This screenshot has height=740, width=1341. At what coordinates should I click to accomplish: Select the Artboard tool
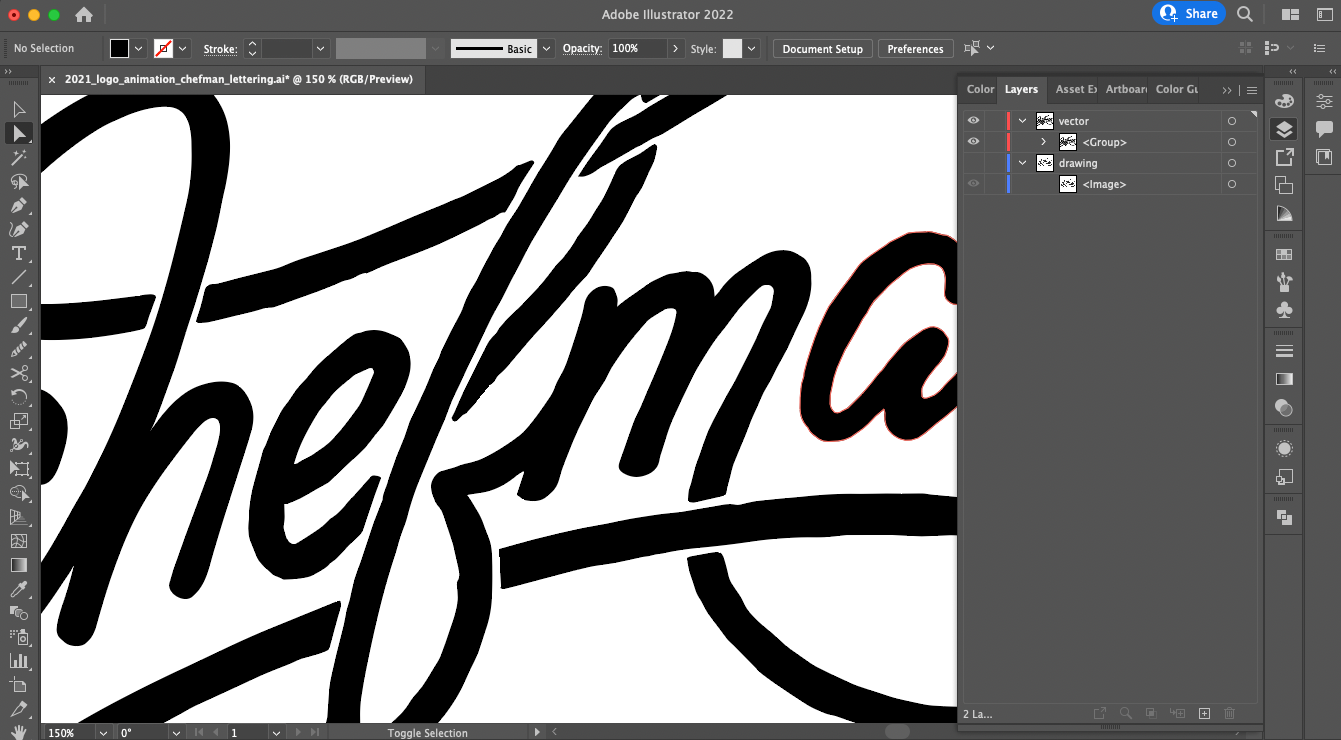(x=19, y=685)
